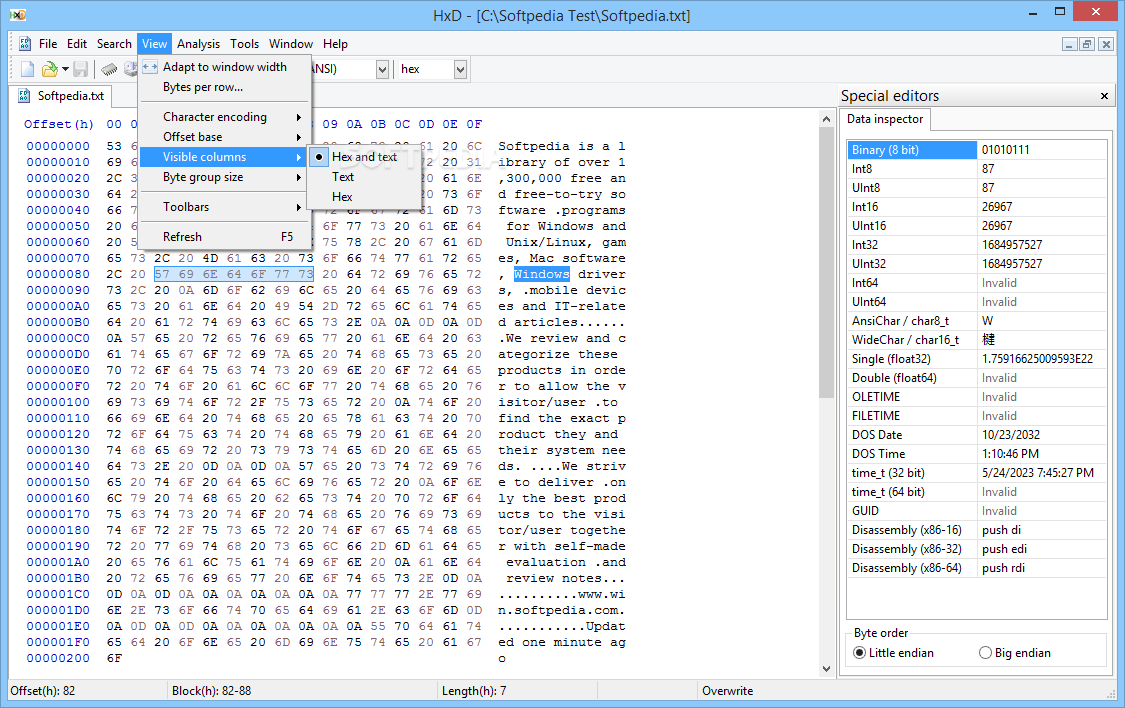The image size is (1125, 708).
Task: Choose Adapt to window width
Action: [225, 67]
